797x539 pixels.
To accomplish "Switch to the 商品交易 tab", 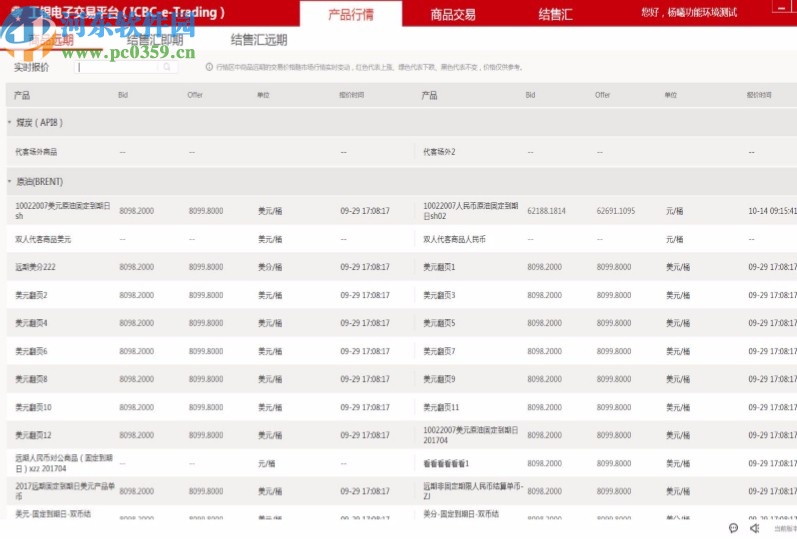I will click(x=453, y=14).
